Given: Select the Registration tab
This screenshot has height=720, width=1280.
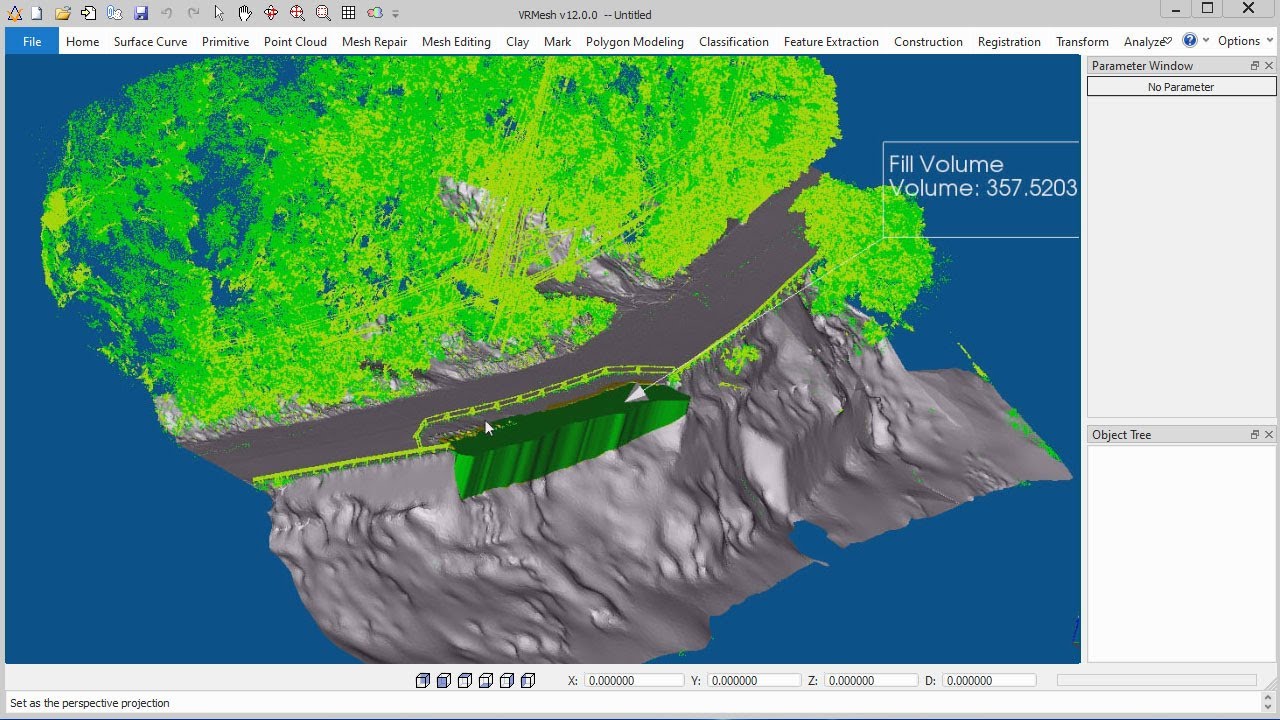Looking at the screenshot, I should click(x=1009, y=41).
